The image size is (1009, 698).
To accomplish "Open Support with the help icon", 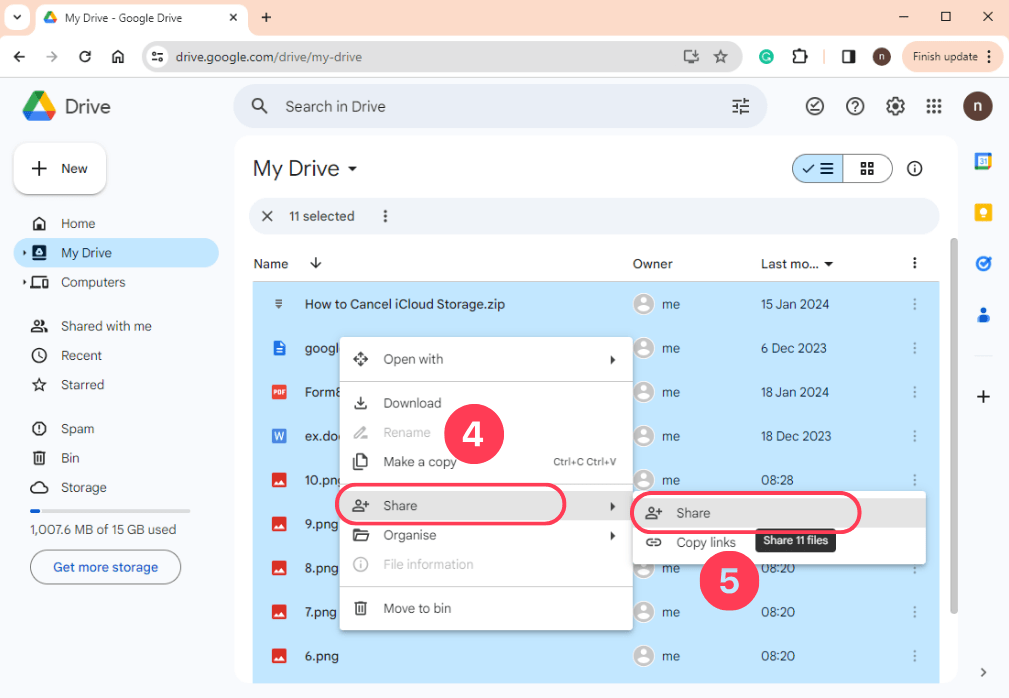I will tap(855, 106).
